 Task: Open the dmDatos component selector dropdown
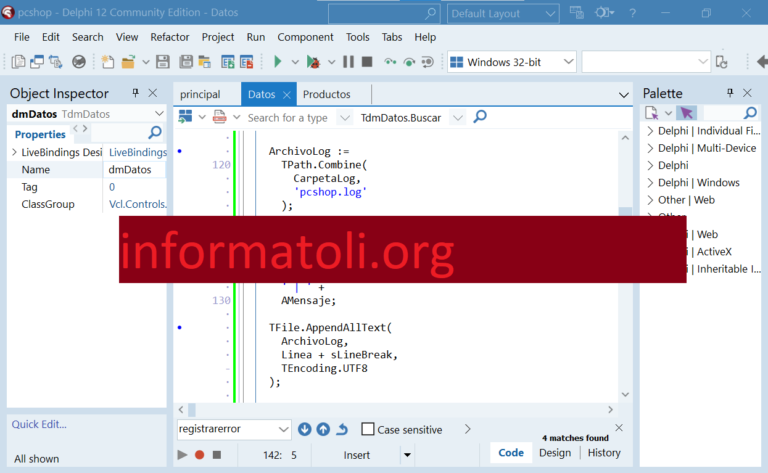[159, 114]
